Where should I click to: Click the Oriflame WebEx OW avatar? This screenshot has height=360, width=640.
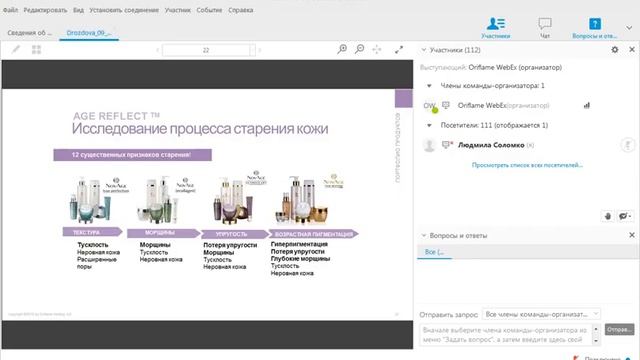click(x=430, y=106)
